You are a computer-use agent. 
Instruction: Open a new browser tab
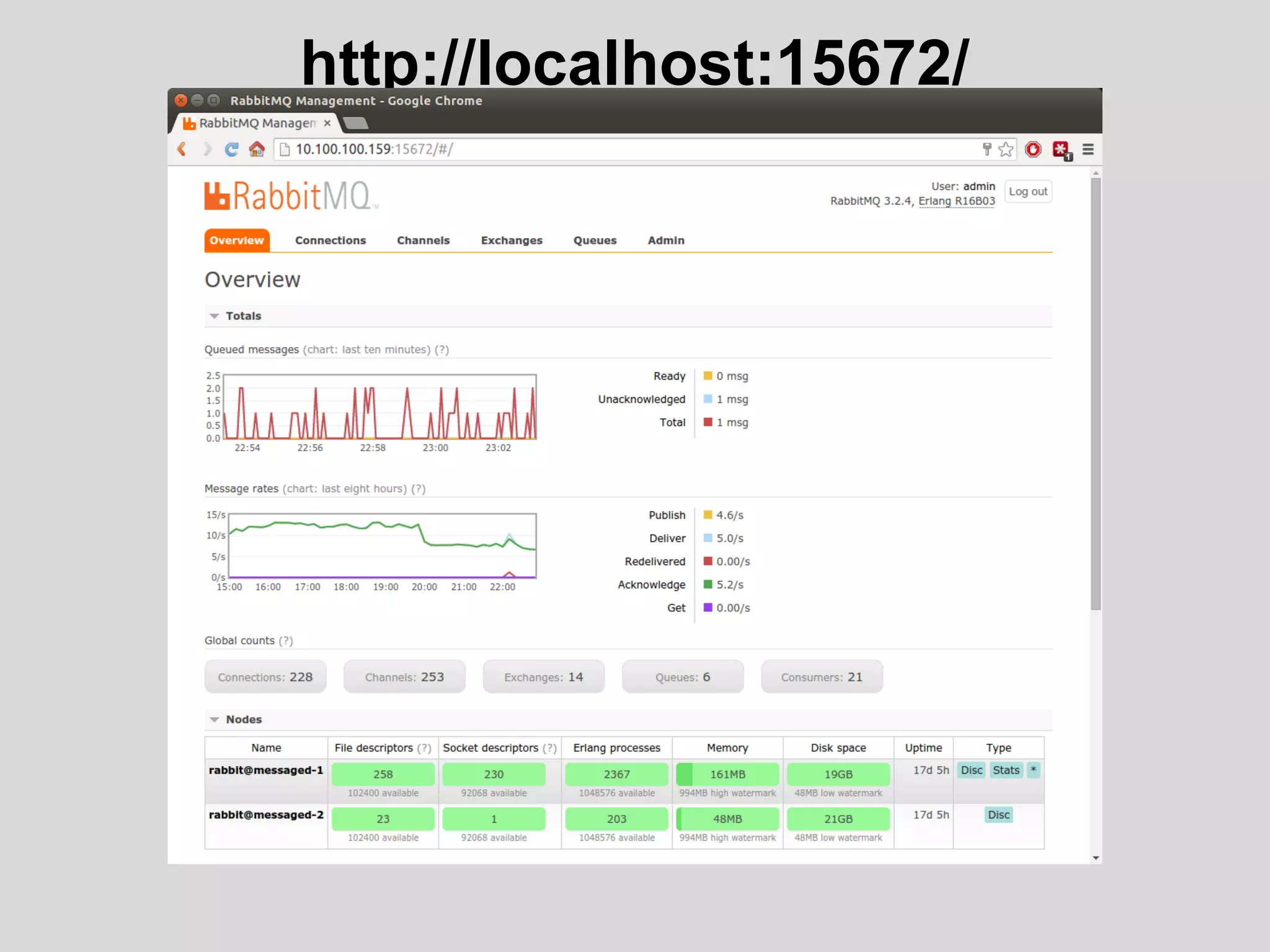[x=357, y=123]
